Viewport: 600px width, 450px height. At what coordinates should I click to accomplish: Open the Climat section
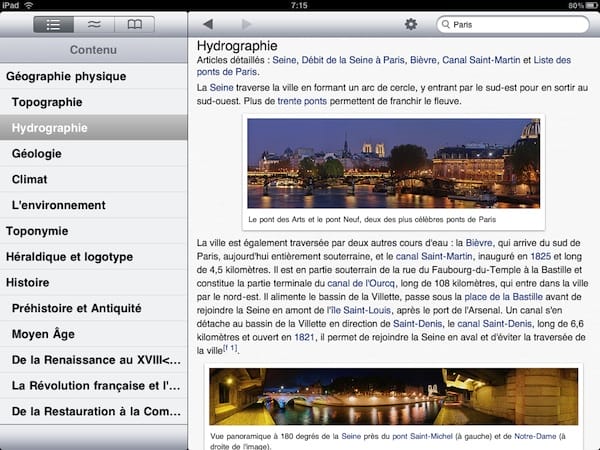click(30, 179)
